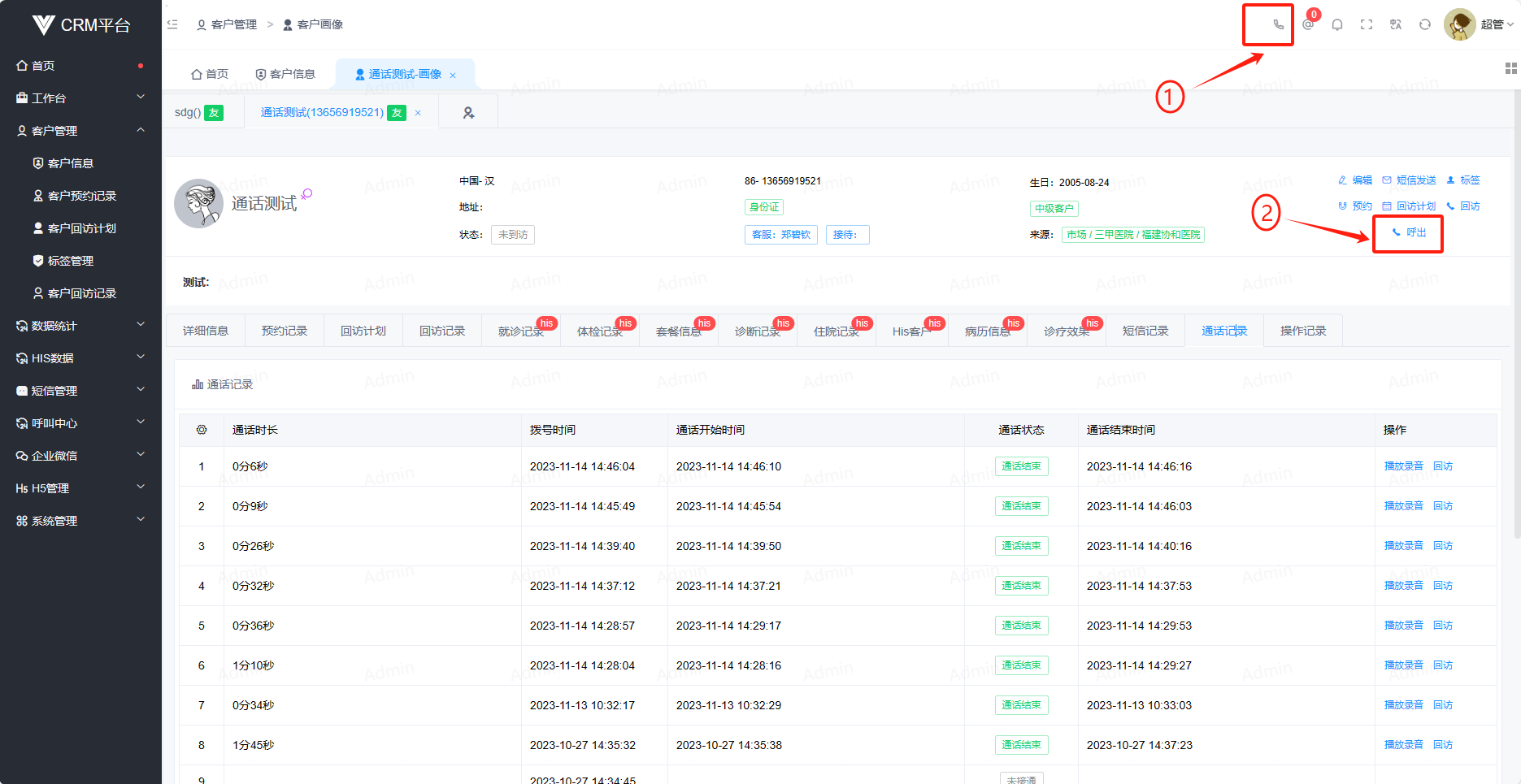Viewport: 1521px width, 784px height.
Task: Click the 呼出 call button
Action: coord(1409,232)
